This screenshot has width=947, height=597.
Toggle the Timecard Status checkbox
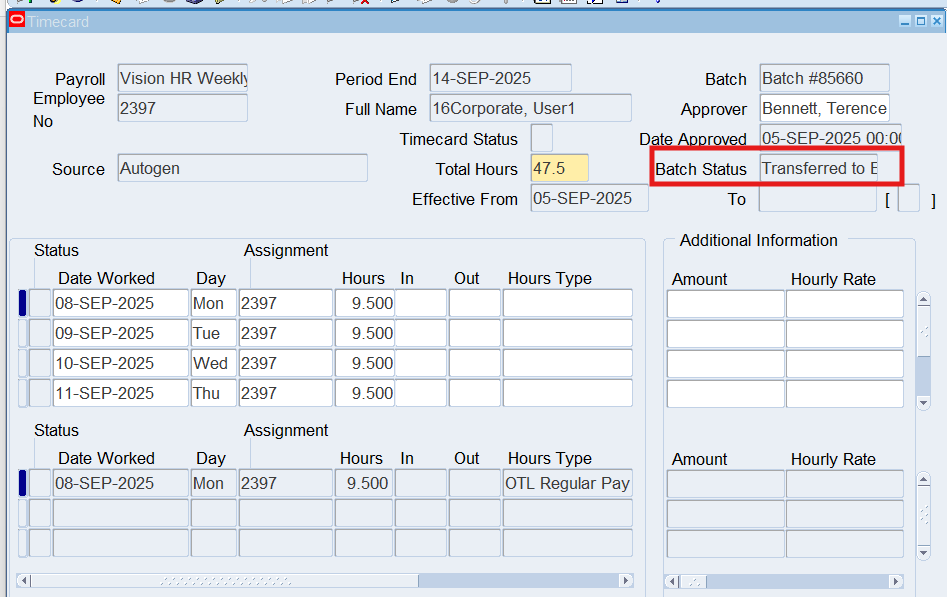pos(541,138)
